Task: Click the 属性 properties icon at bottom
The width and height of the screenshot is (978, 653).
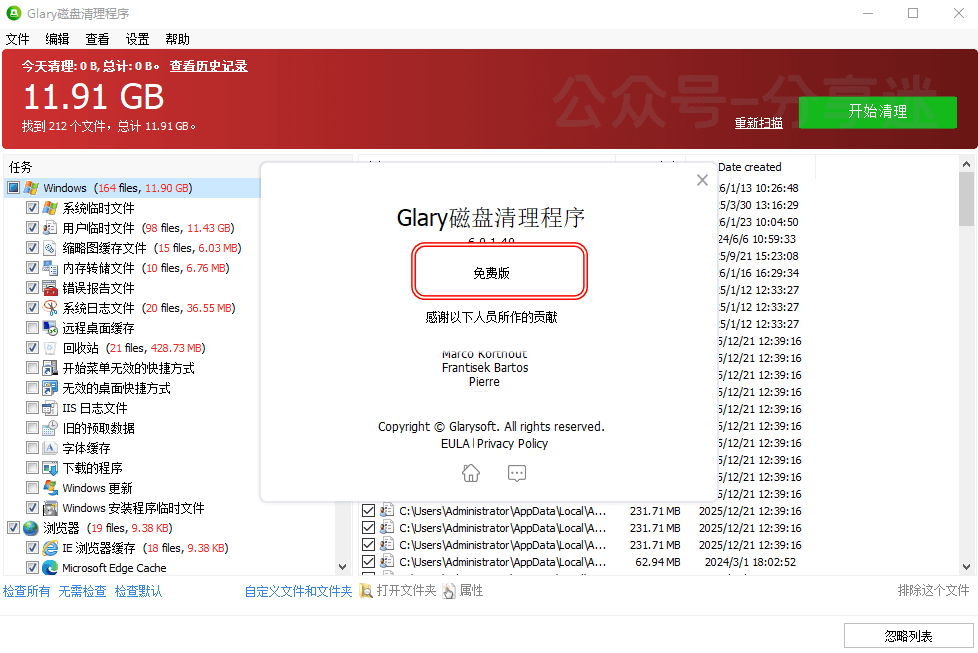Action: (450, 590)
